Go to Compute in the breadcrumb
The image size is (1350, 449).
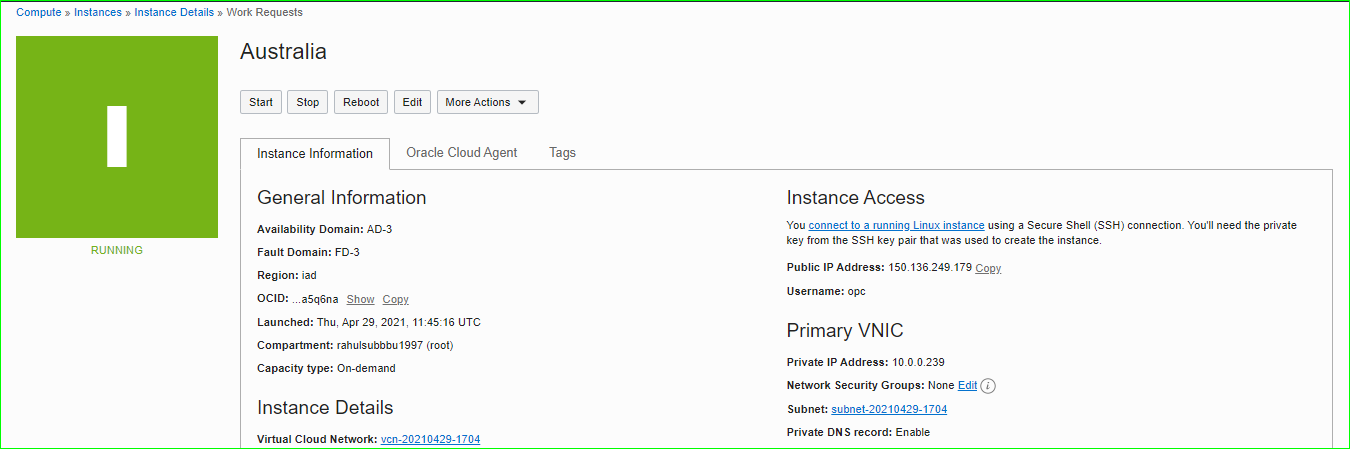point(38,13)
